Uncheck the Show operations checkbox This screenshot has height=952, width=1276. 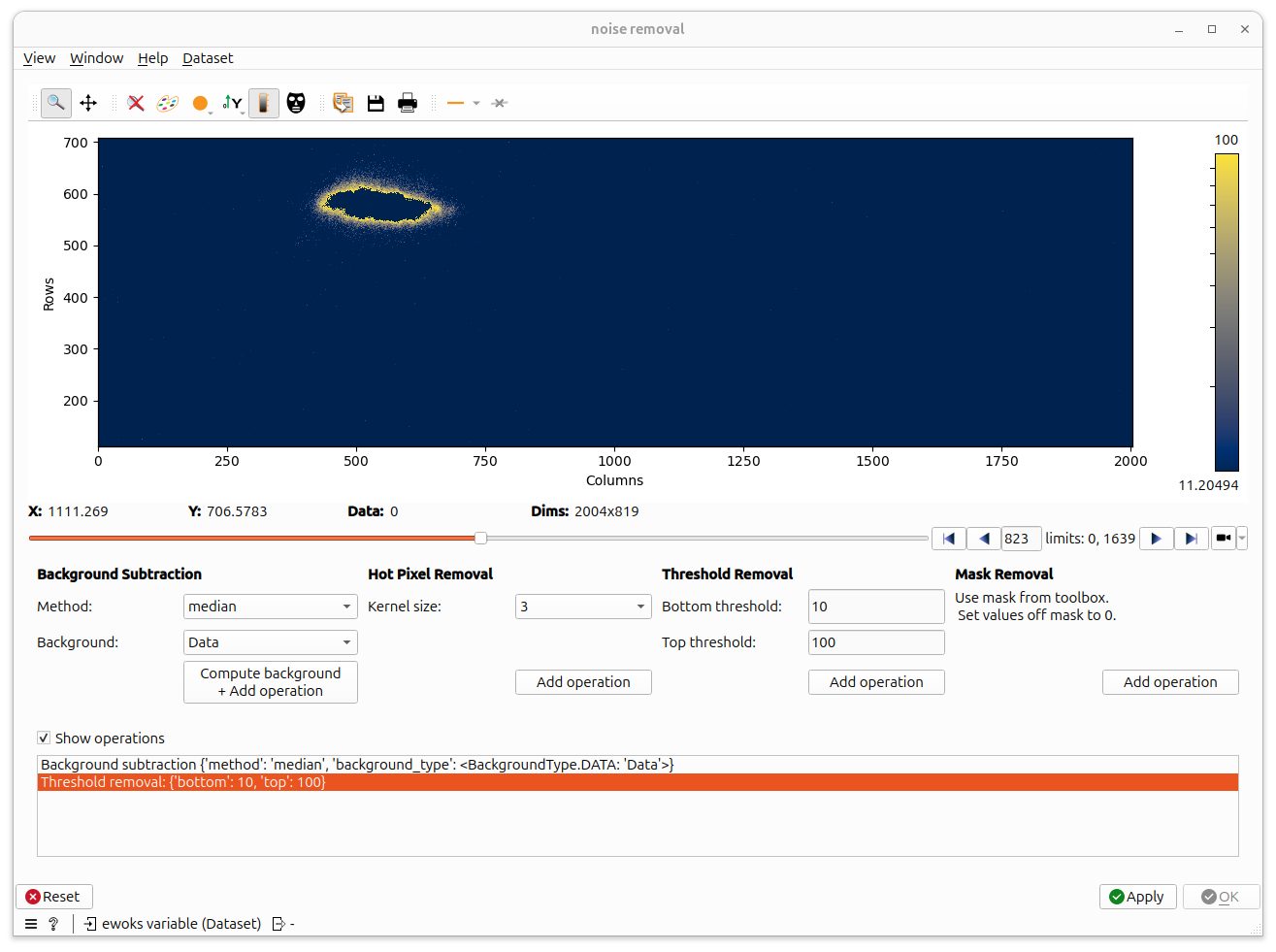coord(44,738)
